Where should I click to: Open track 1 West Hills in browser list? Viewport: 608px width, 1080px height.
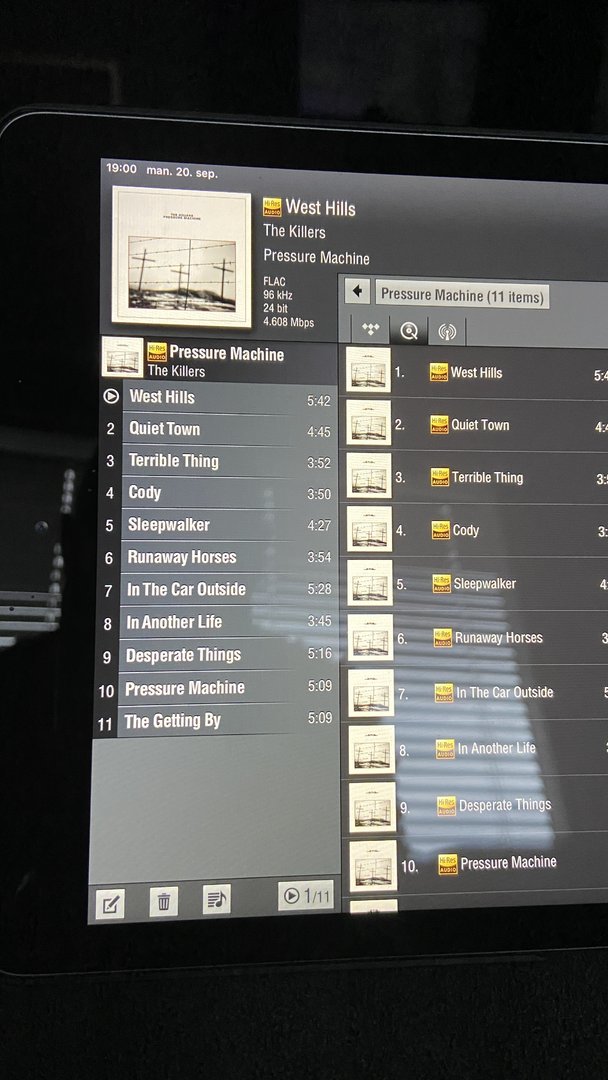coord(475,372)
